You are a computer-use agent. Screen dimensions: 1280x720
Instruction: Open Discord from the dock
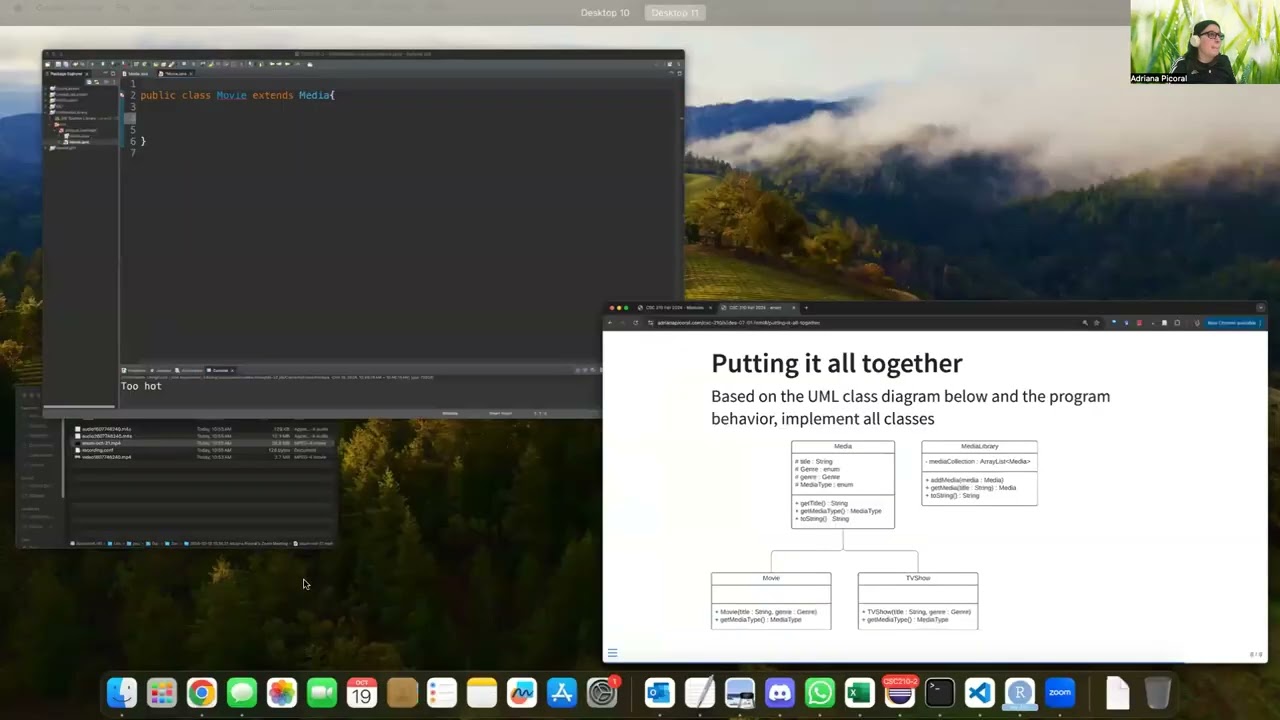point(780,692)
